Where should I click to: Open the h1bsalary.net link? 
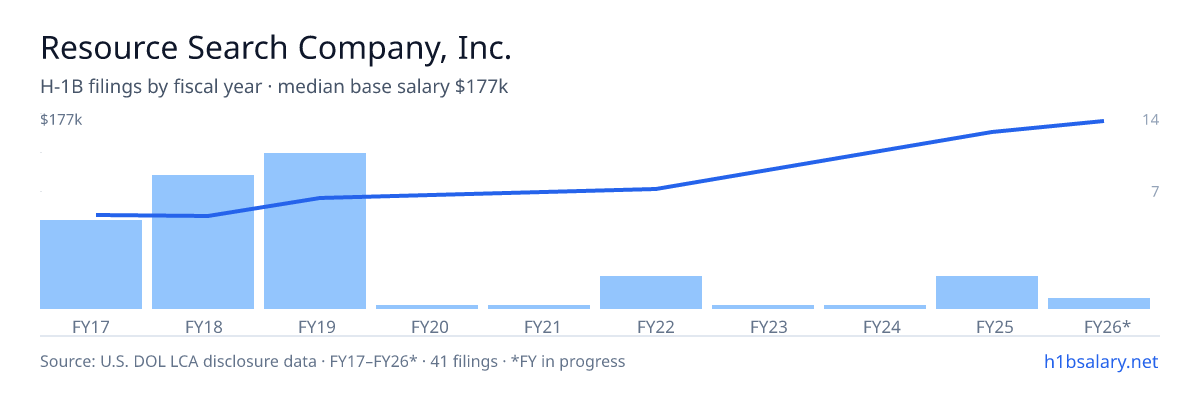1100,361
